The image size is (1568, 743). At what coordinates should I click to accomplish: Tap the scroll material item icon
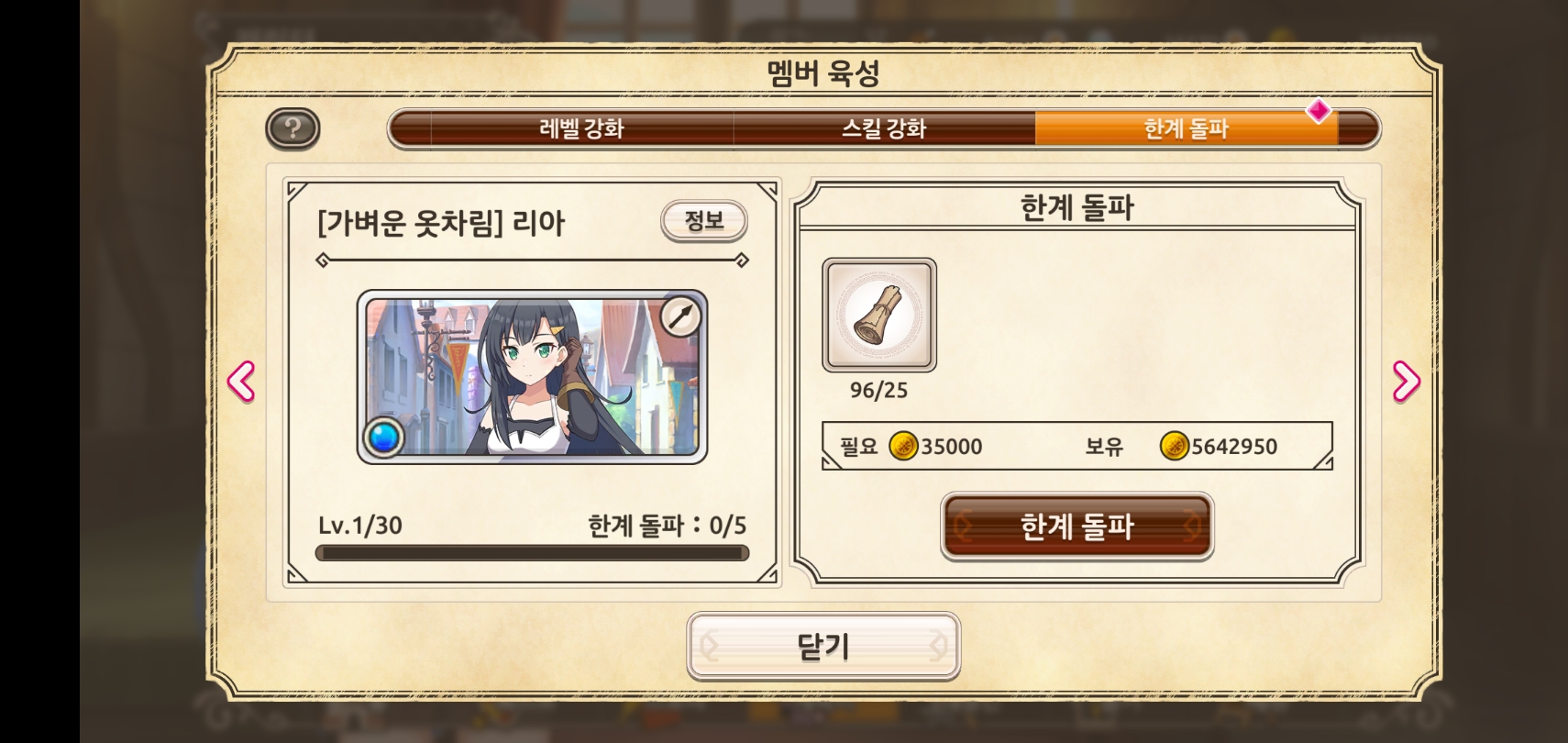879,316
